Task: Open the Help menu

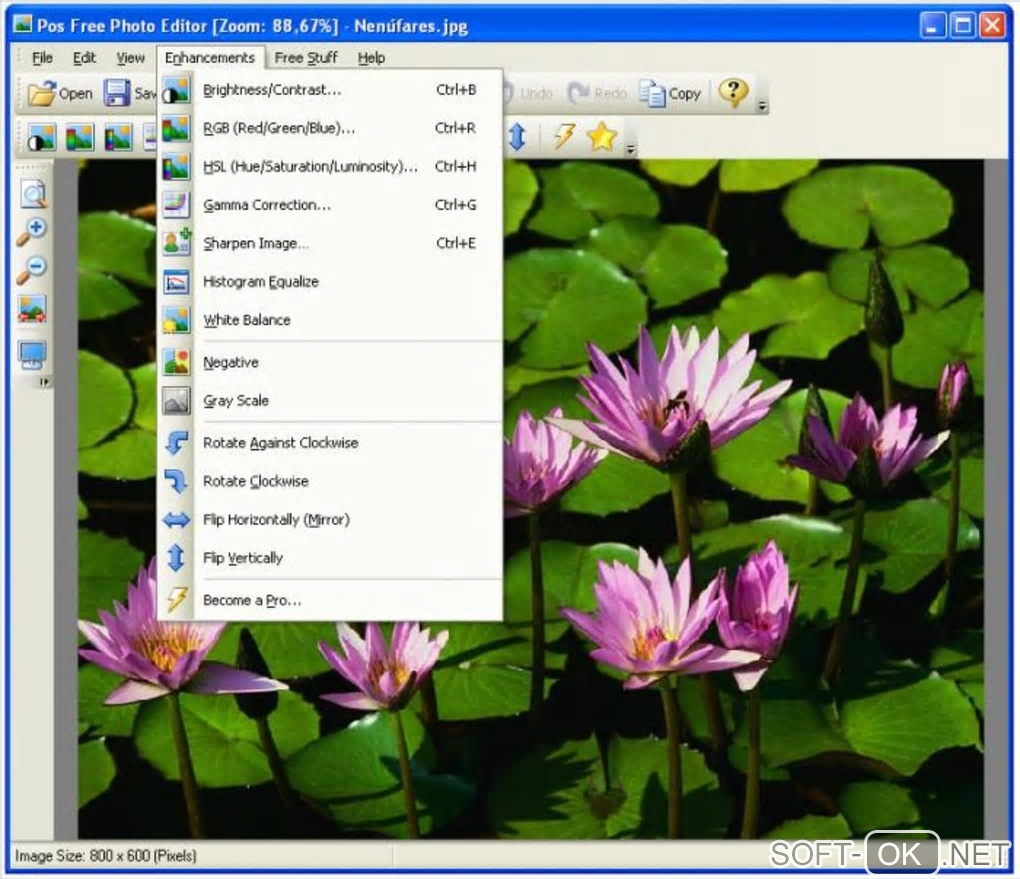Action: point(371,58)
